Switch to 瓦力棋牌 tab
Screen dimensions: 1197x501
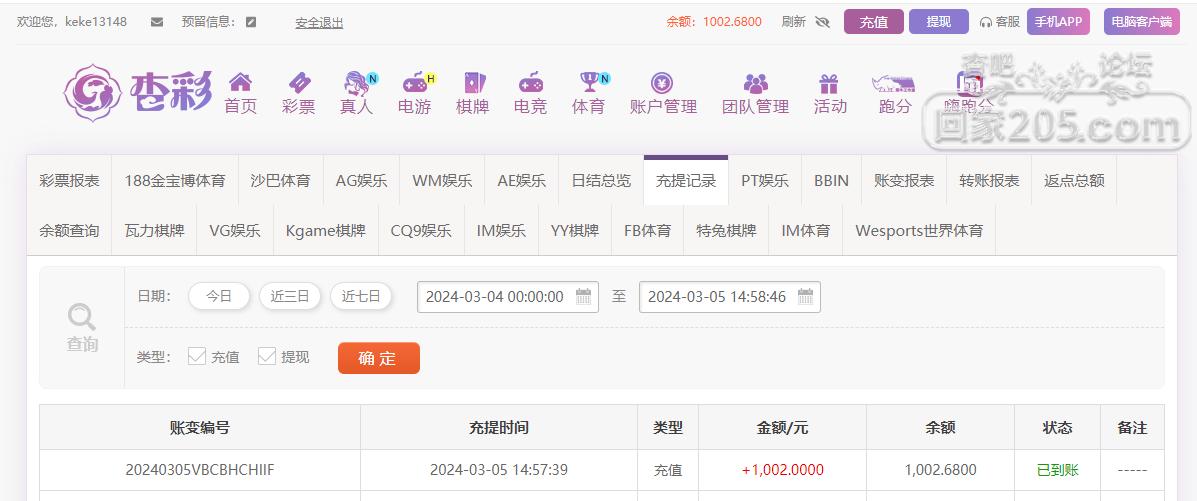[x=154, y=231]
